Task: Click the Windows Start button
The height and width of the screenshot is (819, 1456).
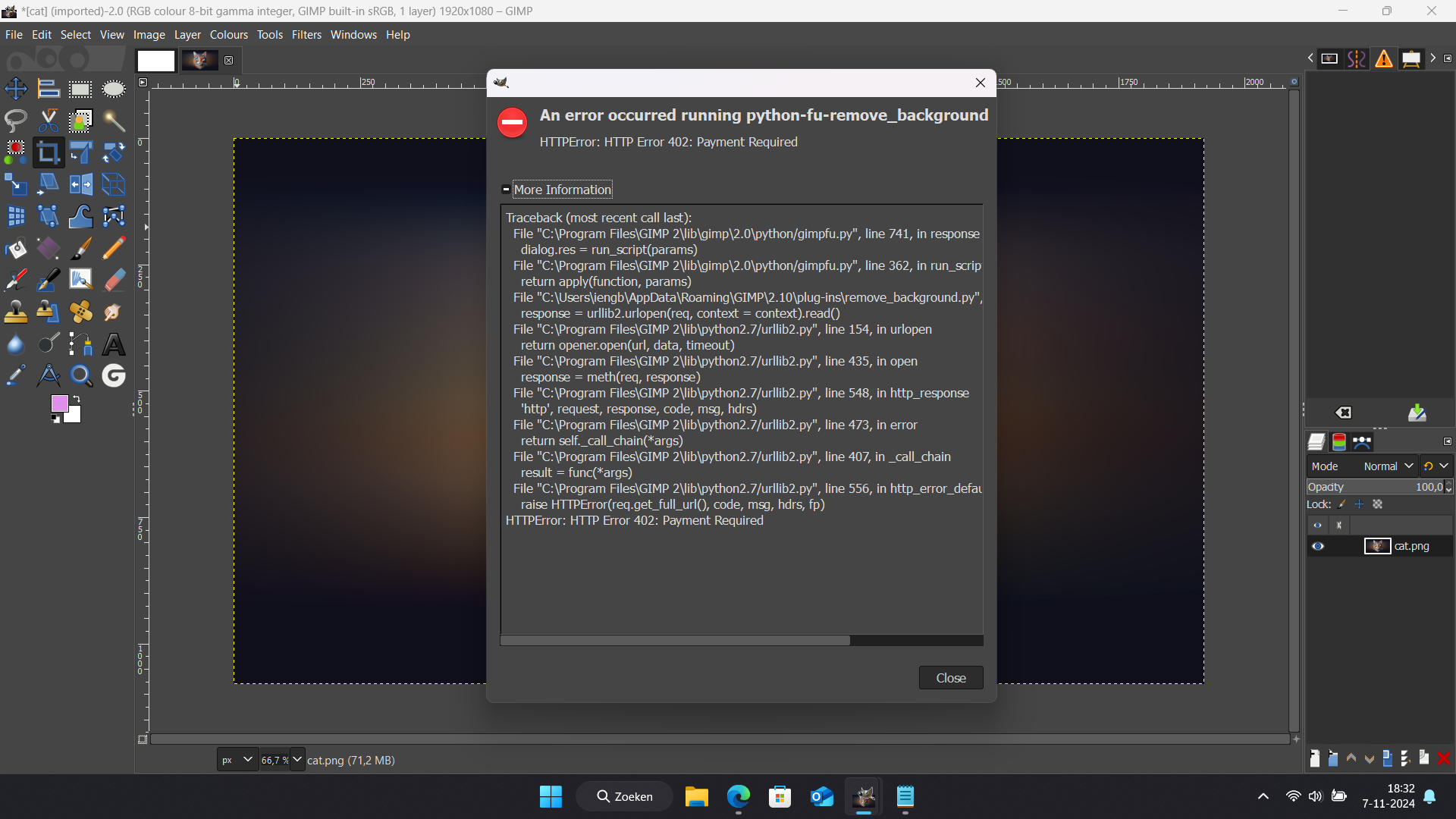Action: (x=551, y=796)
